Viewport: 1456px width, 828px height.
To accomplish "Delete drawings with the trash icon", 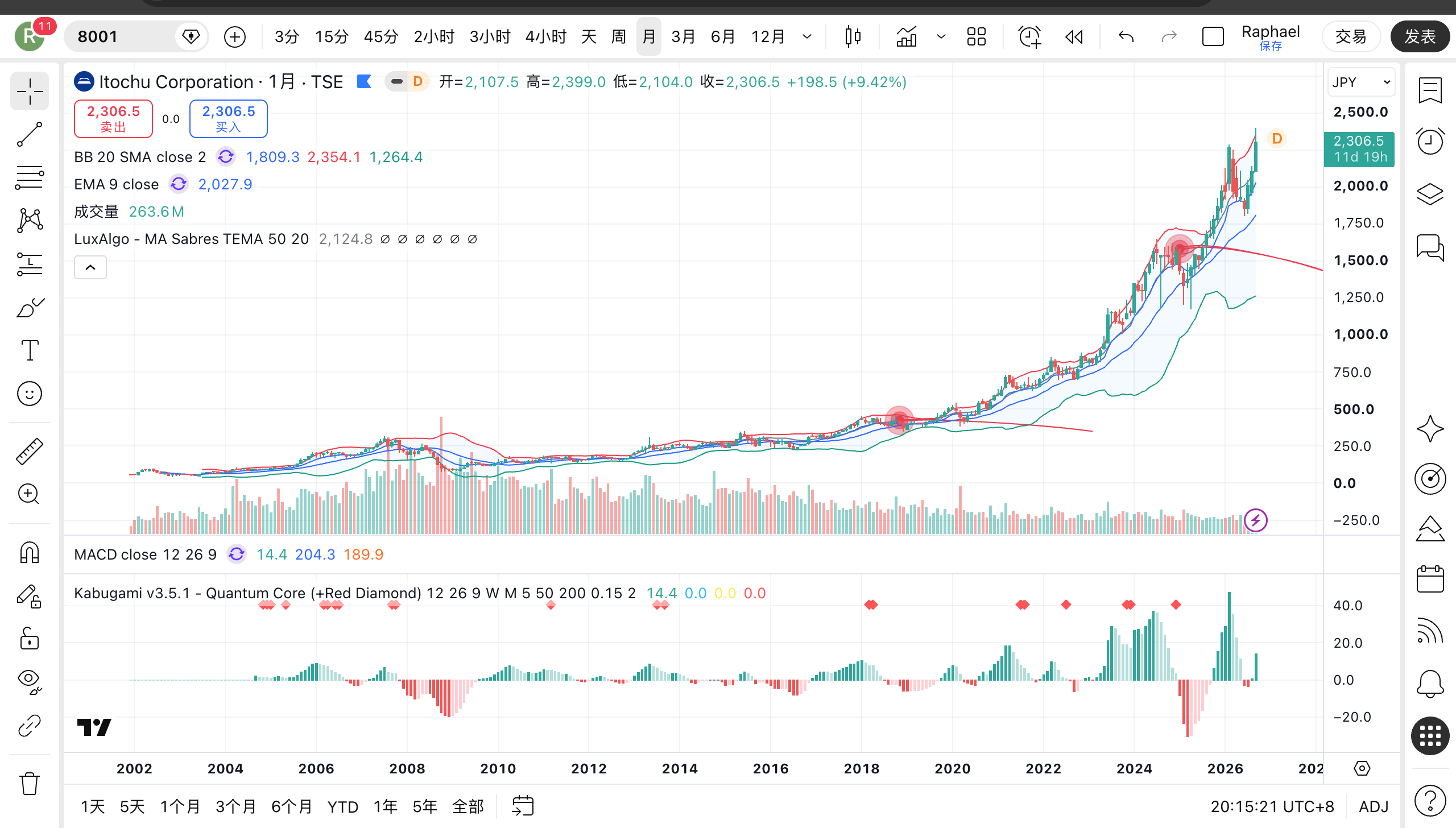I will (x=30, y=784).
